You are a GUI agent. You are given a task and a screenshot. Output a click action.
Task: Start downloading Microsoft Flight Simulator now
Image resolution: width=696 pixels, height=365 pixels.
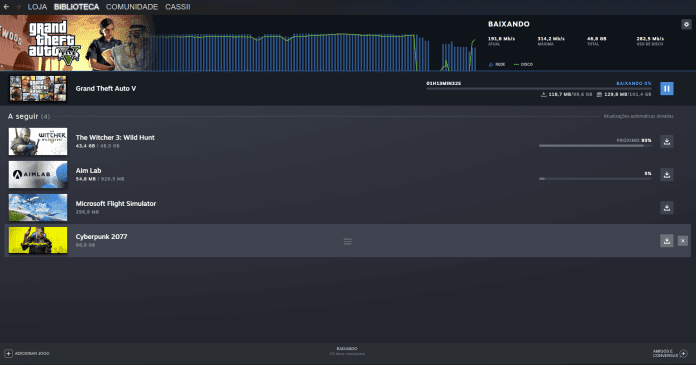pyautogui.click(x=666, y=207)
